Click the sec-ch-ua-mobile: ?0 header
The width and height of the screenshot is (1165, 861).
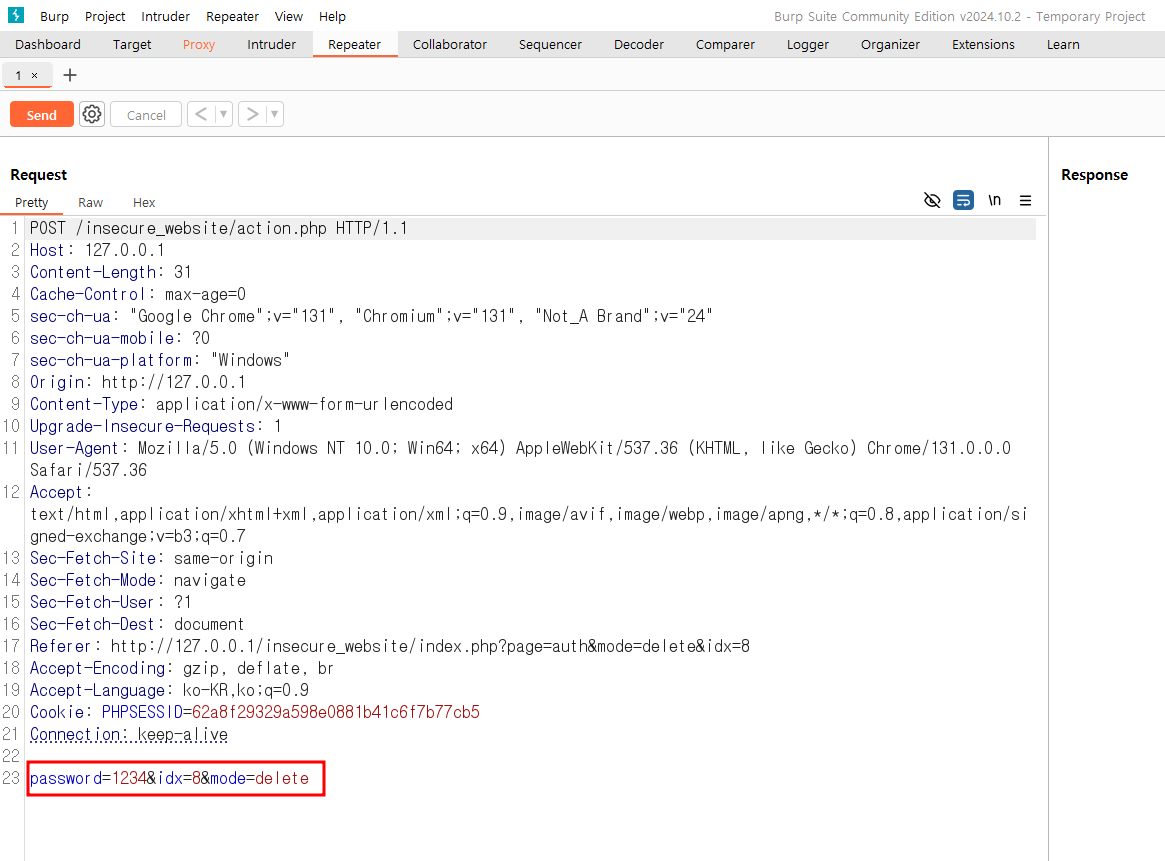coord(120,338)
